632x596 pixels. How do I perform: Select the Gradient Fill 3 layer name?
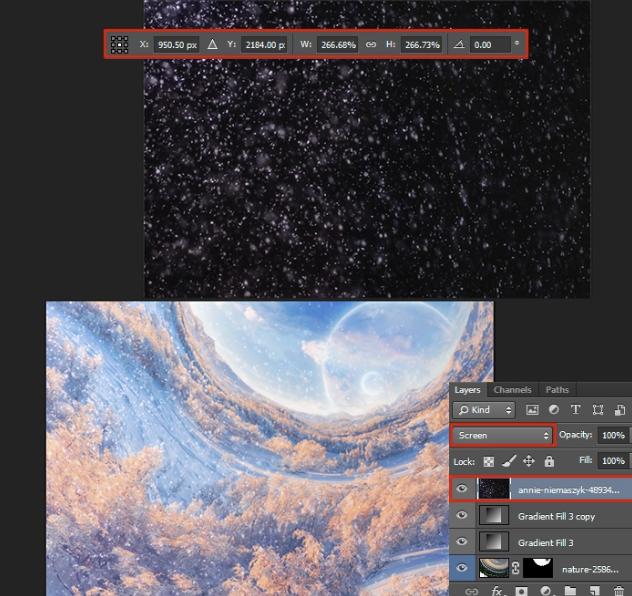545,543
